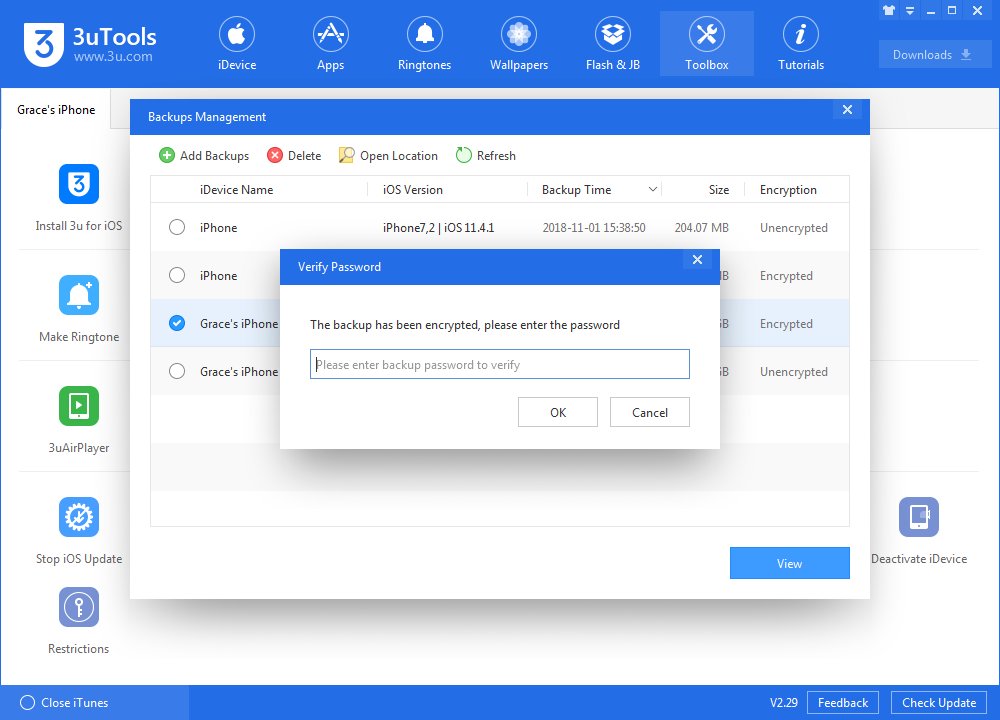Sort by iOS Version column
Viewport: 1000px width, 720px height.
pos(413,189)
